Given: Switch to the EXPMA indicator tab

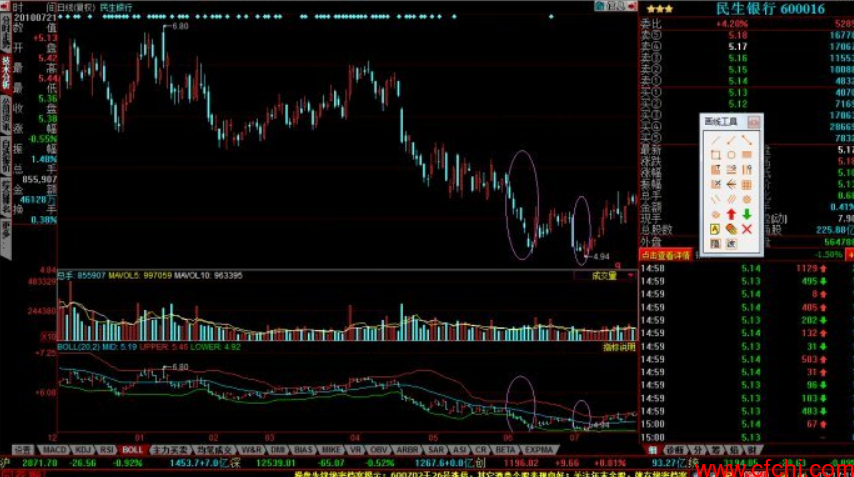Looking at the screenshot, I should click(539, 450).
